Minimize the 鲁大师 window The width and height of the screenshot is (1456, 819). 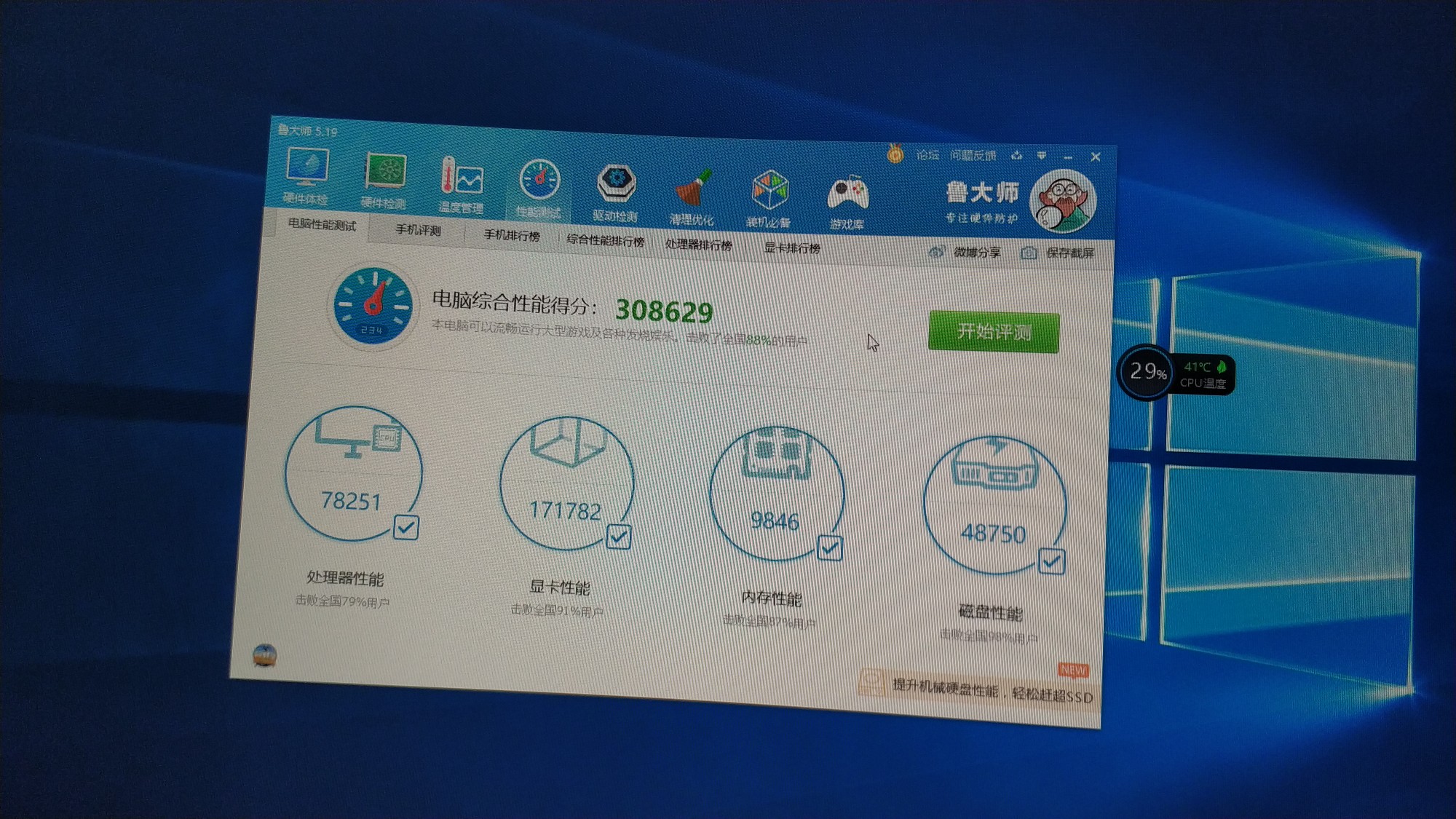point(1068,157)
